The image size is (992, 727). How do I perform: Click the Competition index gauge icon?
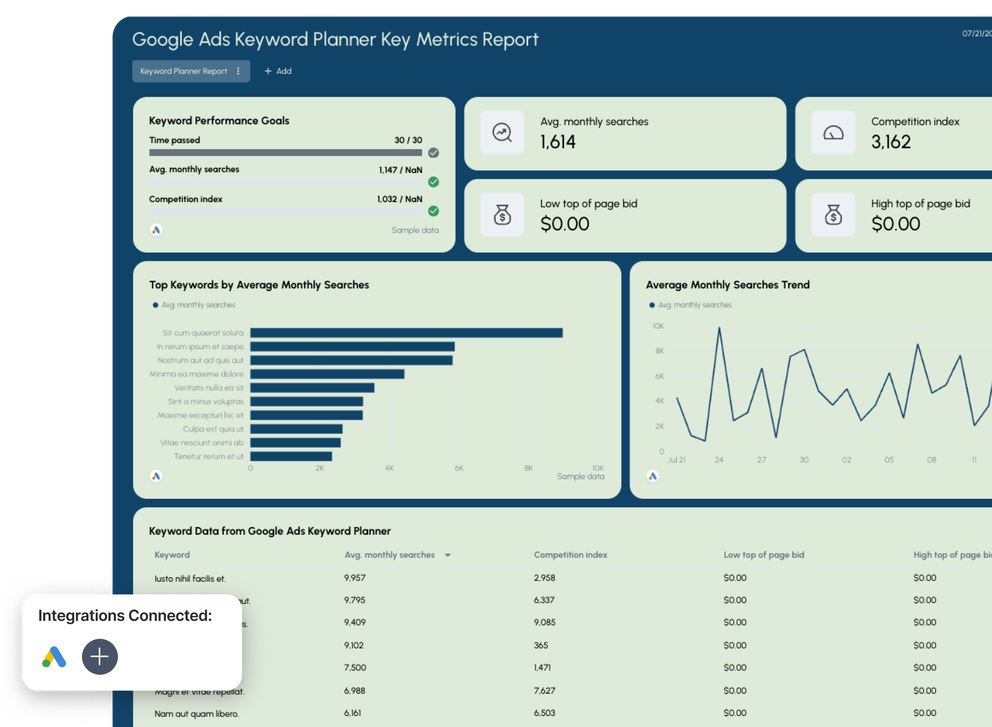pos(833,133)
